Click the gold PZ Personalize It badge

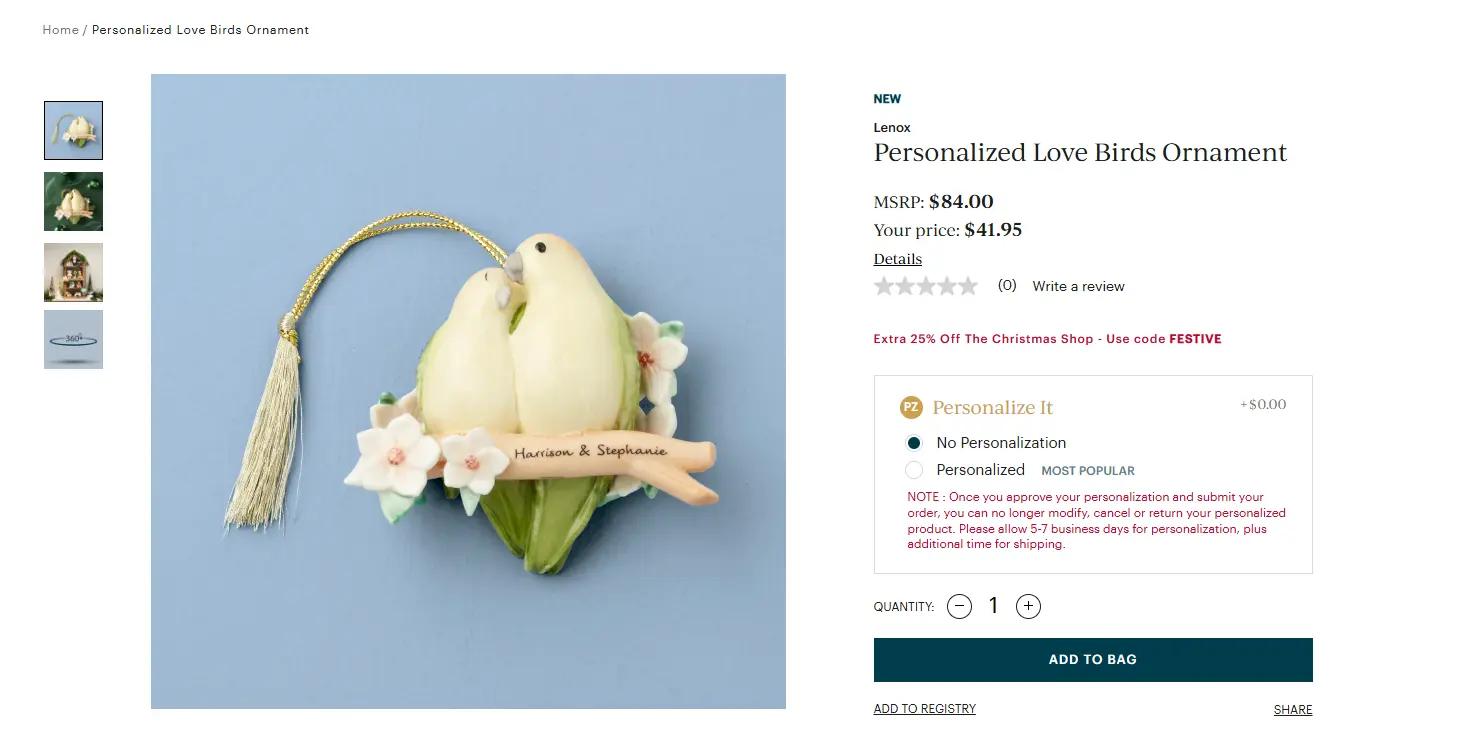coord(911,407)
